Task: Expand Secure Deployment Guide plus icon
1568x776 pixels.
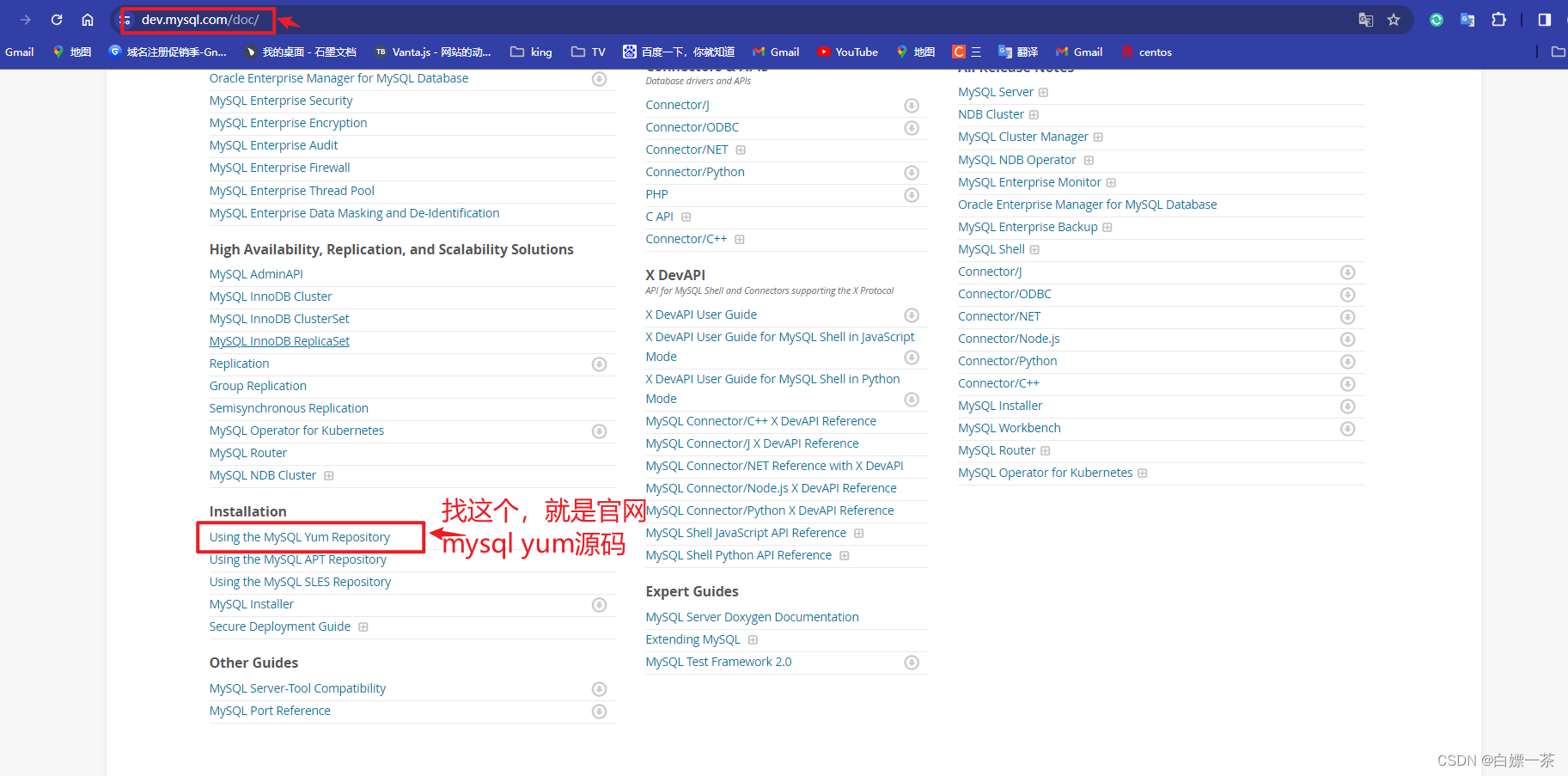Action: pyautogui.click(x=363, y=627)
